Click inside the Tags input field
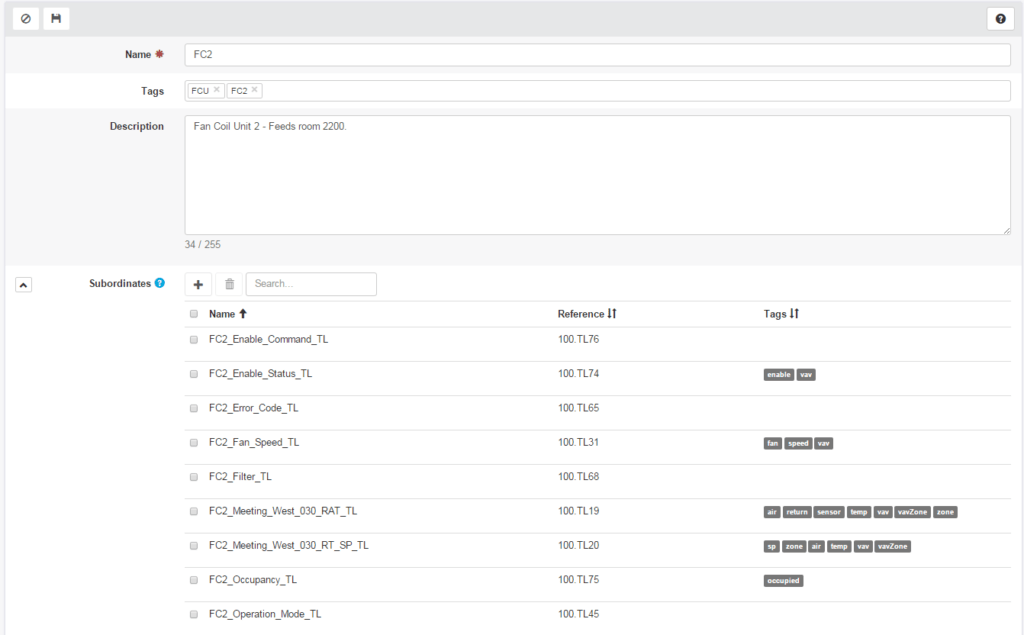1024x635 pixels. tap(598, 91)
